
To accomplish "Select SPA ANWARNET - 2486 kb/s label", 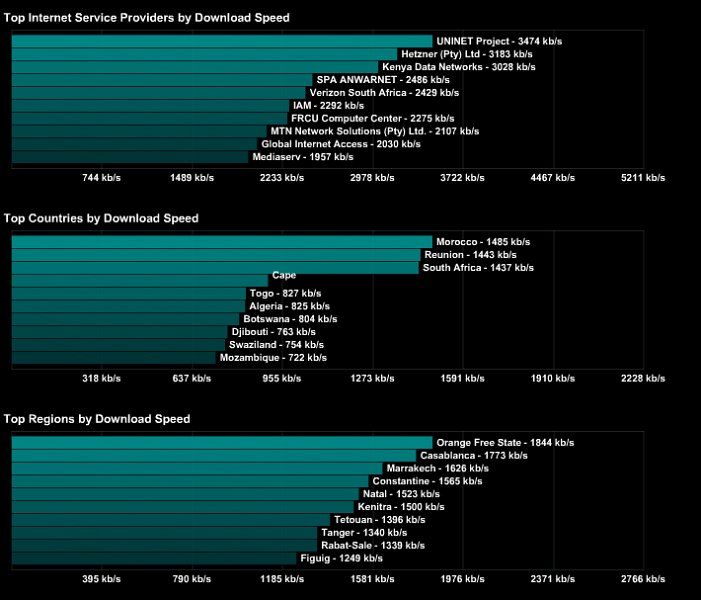I will point(383,80).
